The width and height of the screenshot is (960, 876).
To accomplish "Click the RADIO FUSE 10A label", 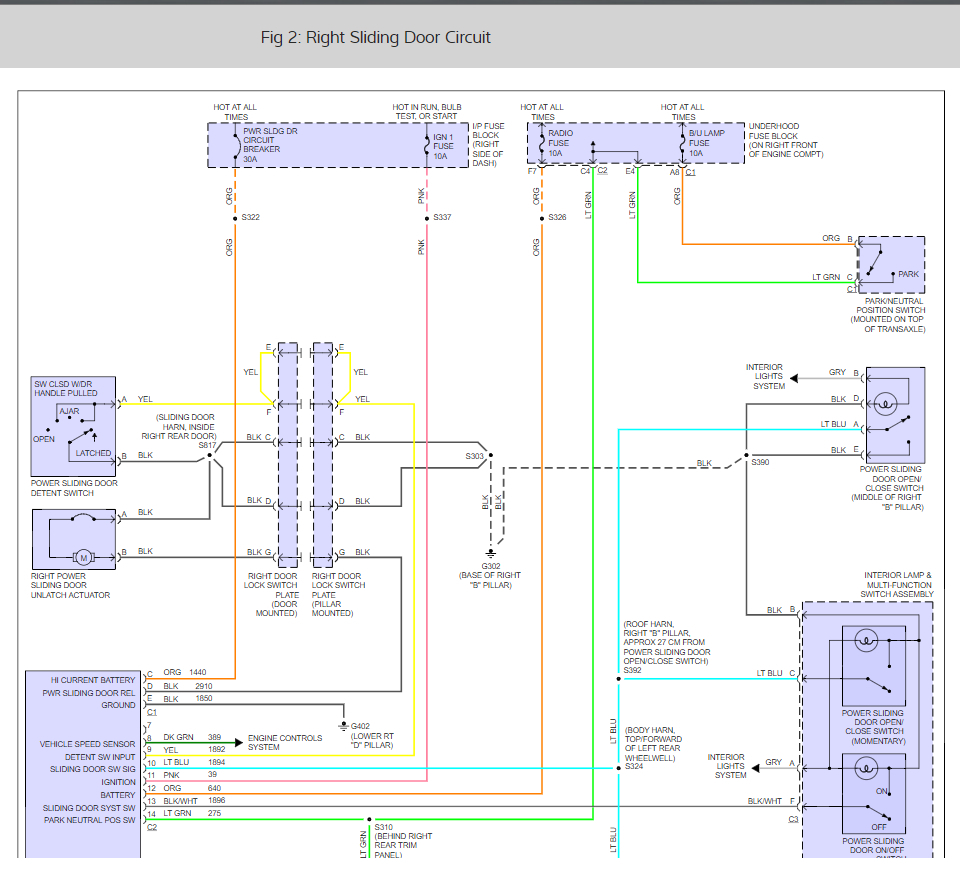I will pos(560,143).
